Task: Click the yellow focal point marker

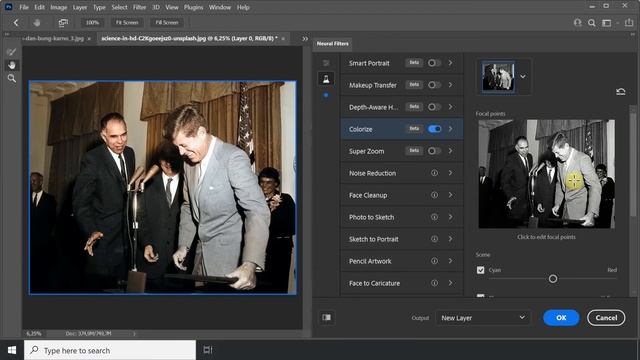Action: tap(573, 180)
